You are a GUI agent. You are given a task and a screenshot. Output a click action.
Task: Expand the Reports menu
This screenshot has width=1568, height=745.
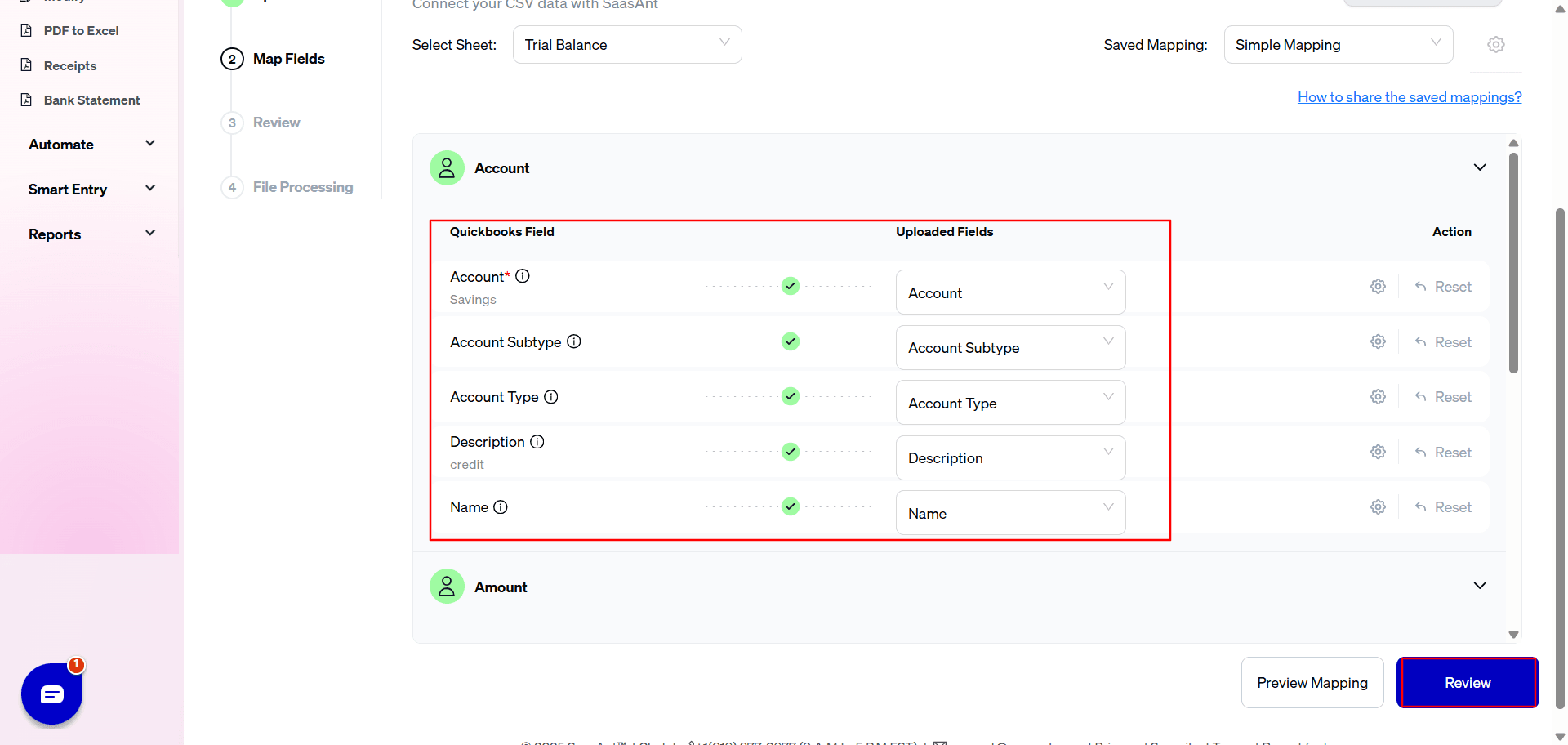tap(91, 234)
